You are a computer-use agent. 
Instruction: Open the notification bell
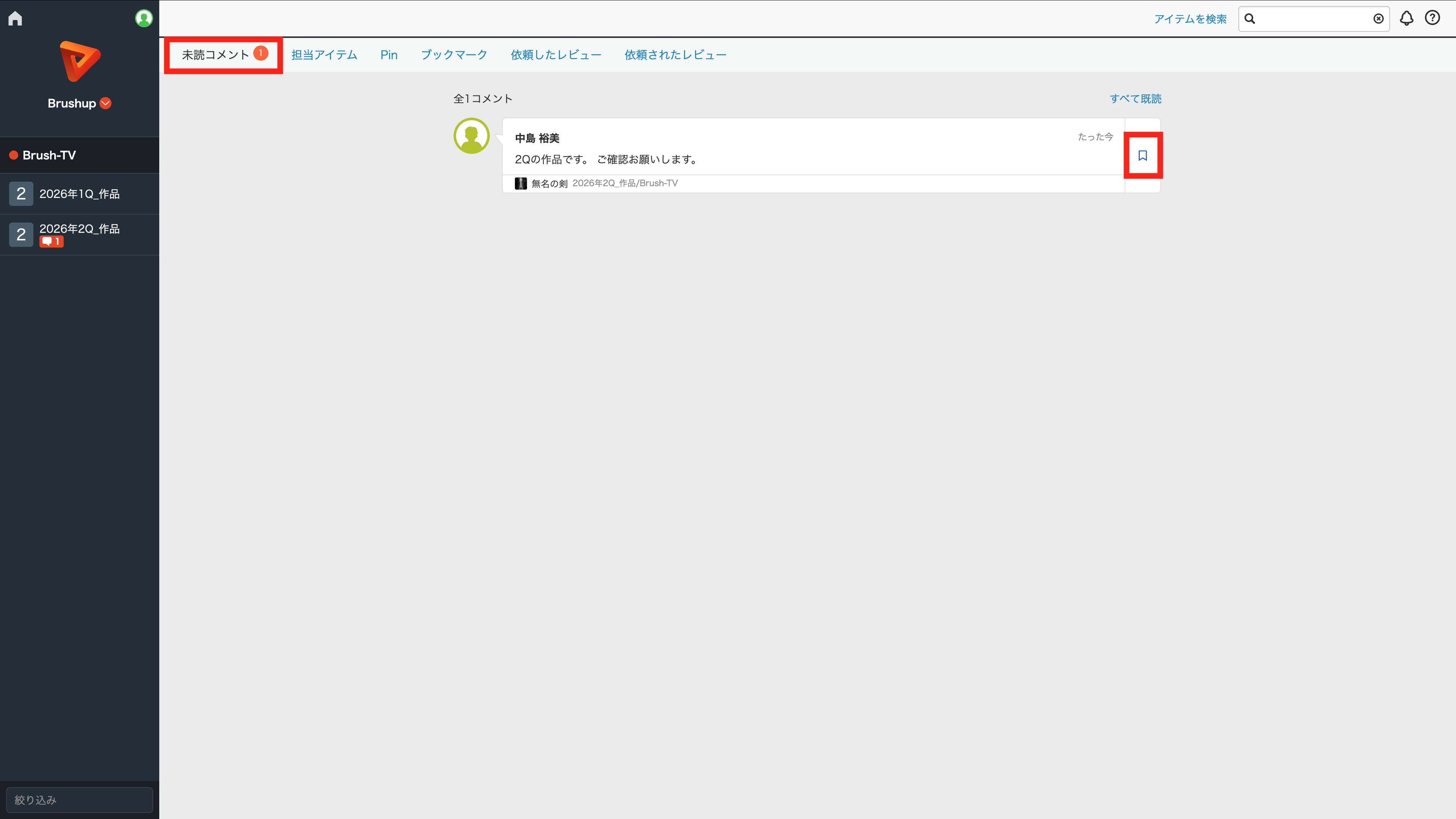(x=1406, y=19)
